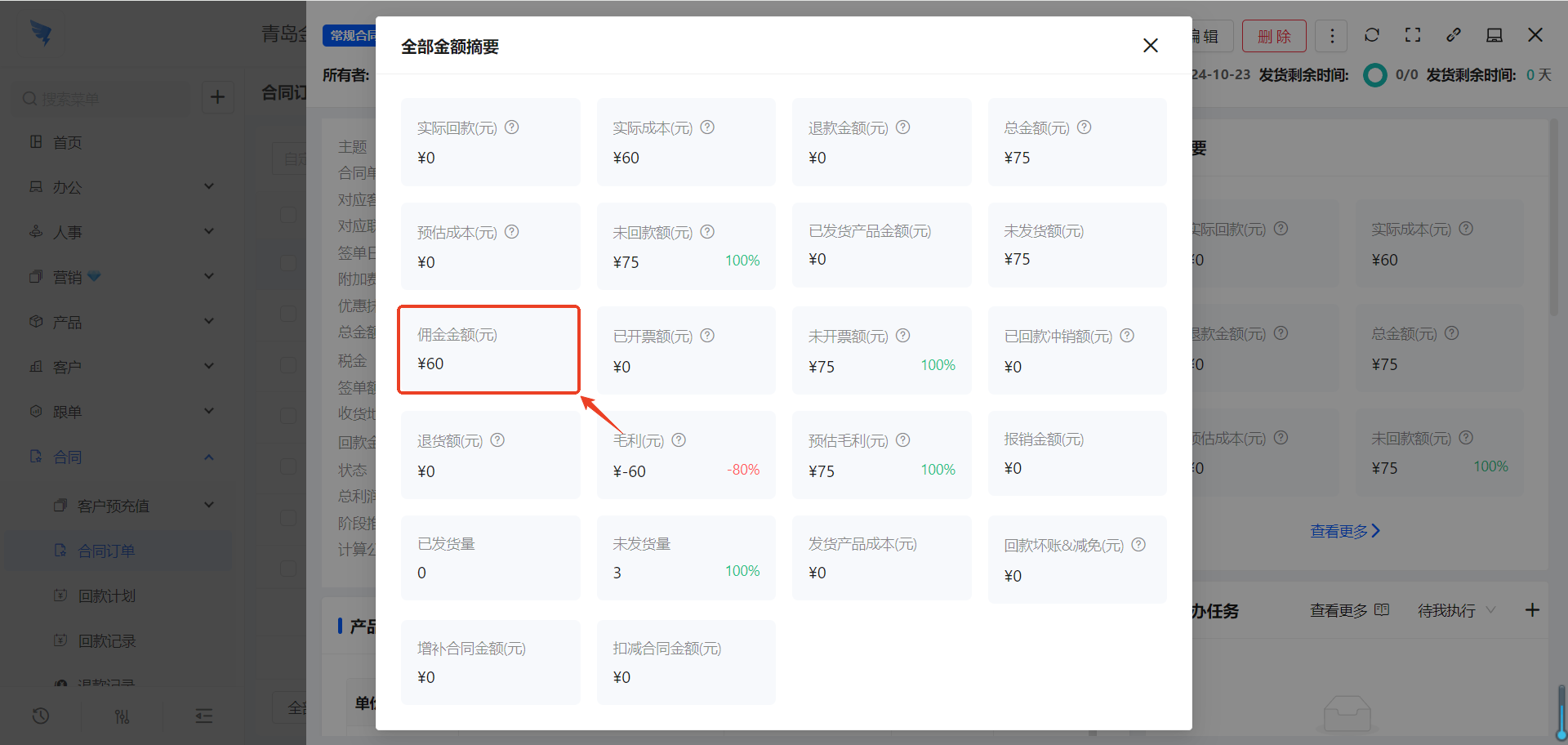Click the 佣金金额(元) ¥60 card
Viewport: 1568px width, 745px height.
click(489, 350)
